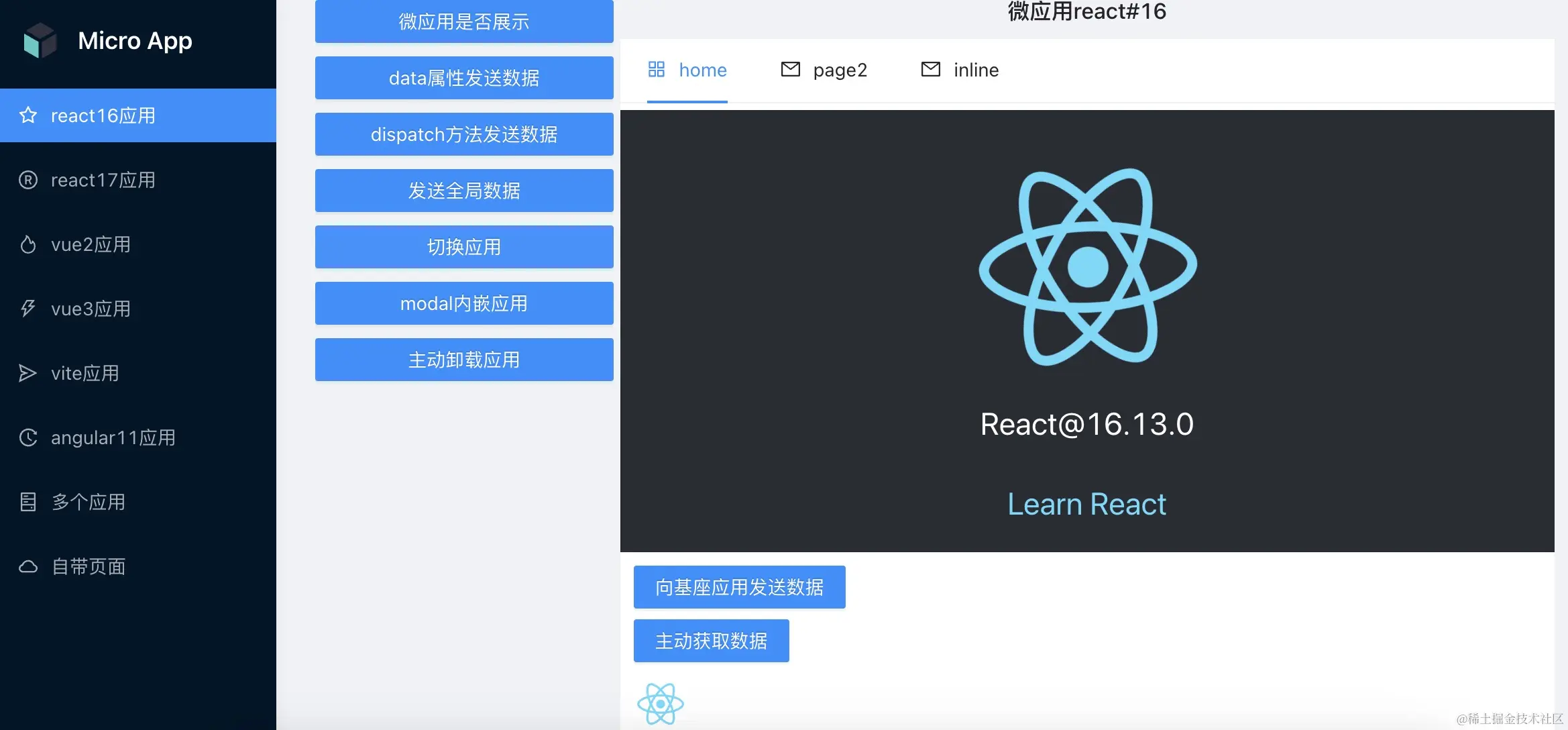Click the flame icon beside vue2应用
Screen dimensions: 1568x730
pos(28,244)
